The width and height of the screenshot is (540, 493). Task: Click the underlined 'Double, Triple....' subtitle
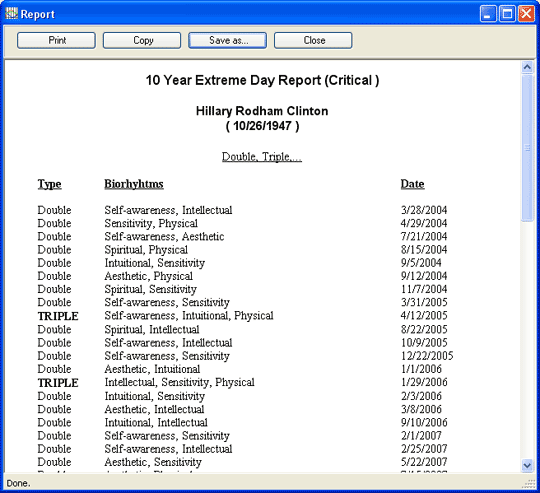pos(262,157)
